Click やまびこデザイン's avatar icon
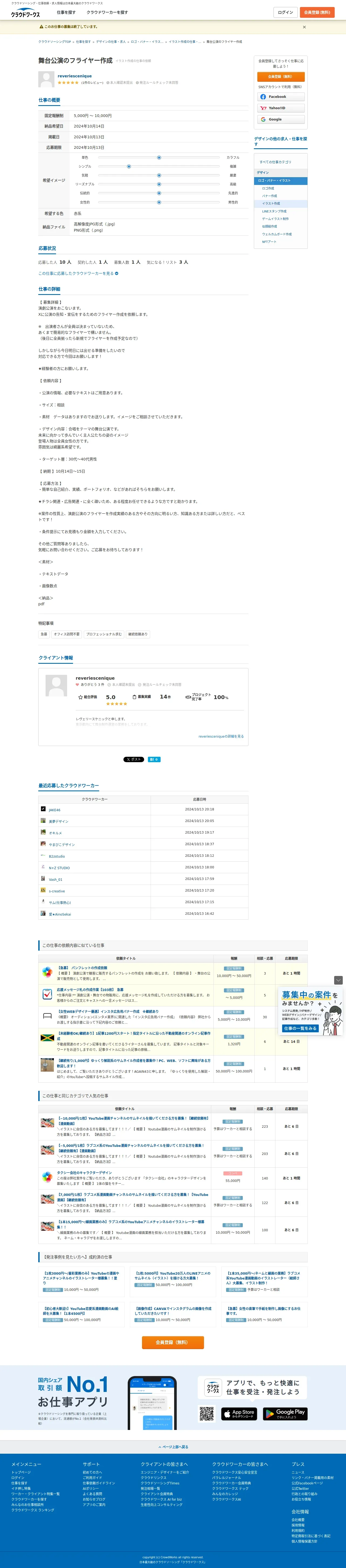 (x=43, y=844)
